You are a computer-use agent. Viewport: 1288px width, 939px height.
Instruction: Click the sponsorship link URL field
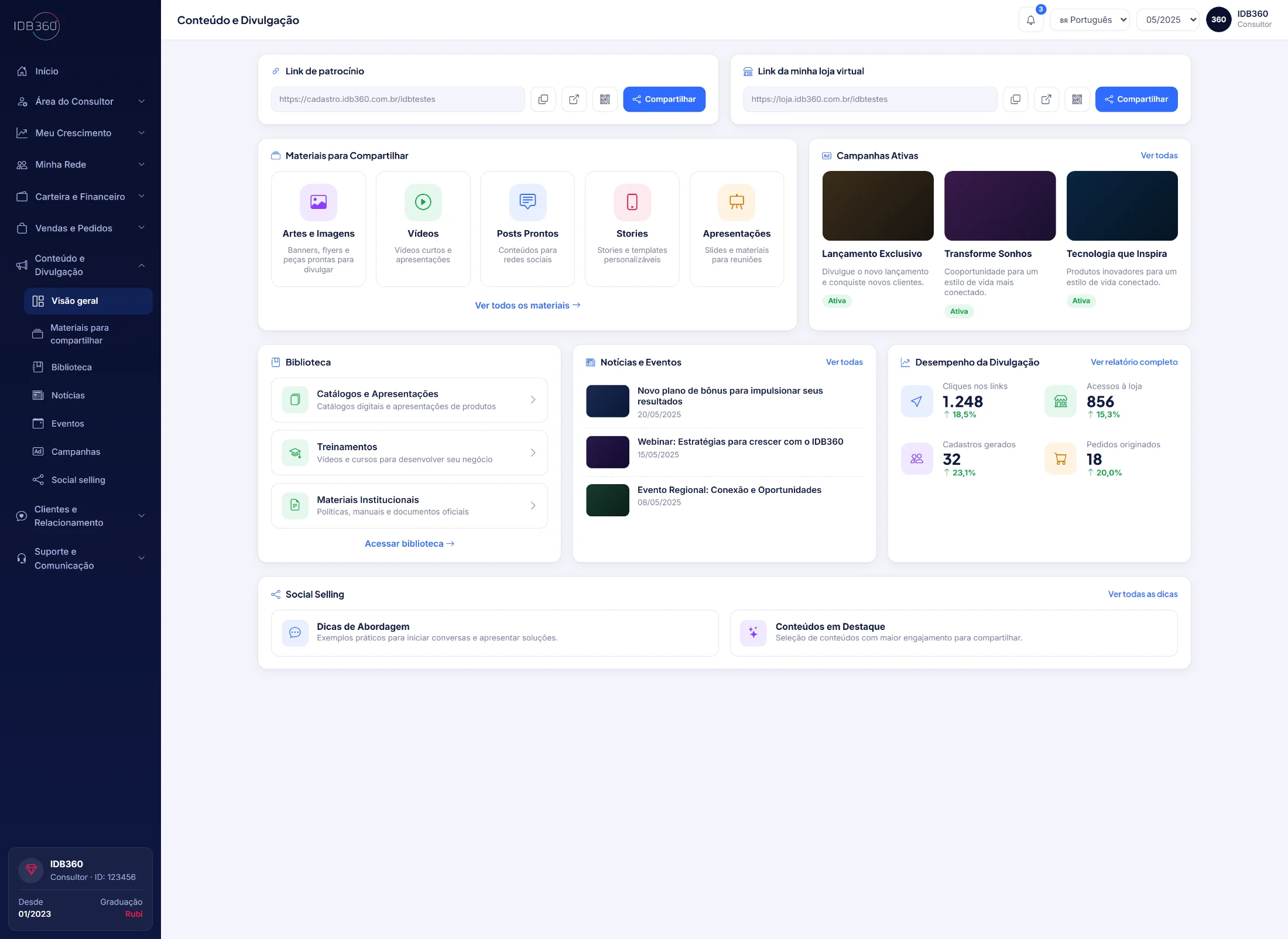(398, 100)
